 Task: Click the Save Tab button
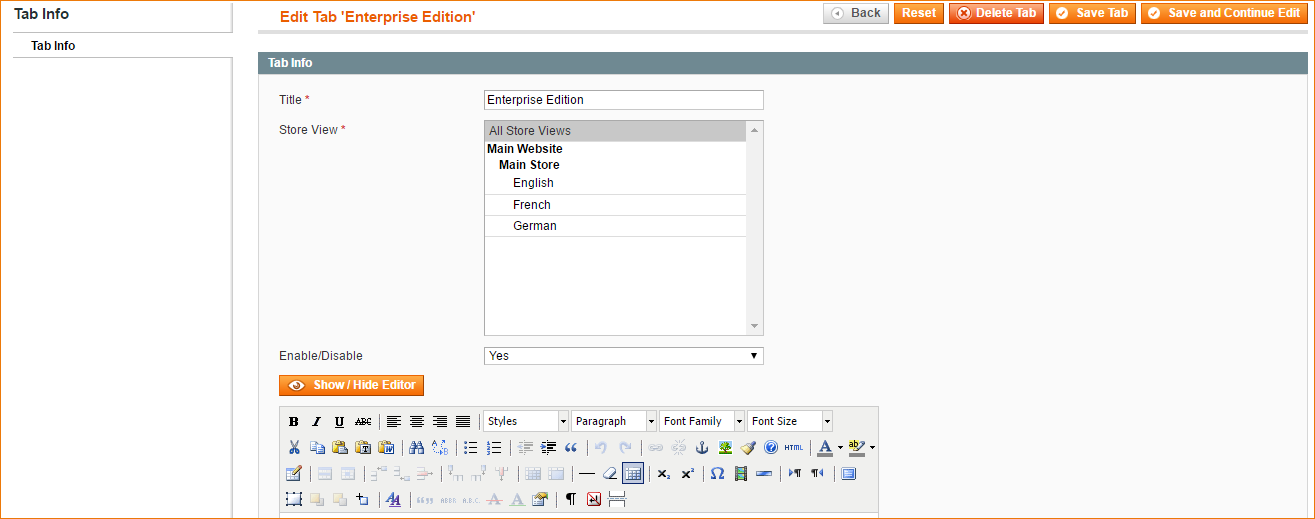1092,13
